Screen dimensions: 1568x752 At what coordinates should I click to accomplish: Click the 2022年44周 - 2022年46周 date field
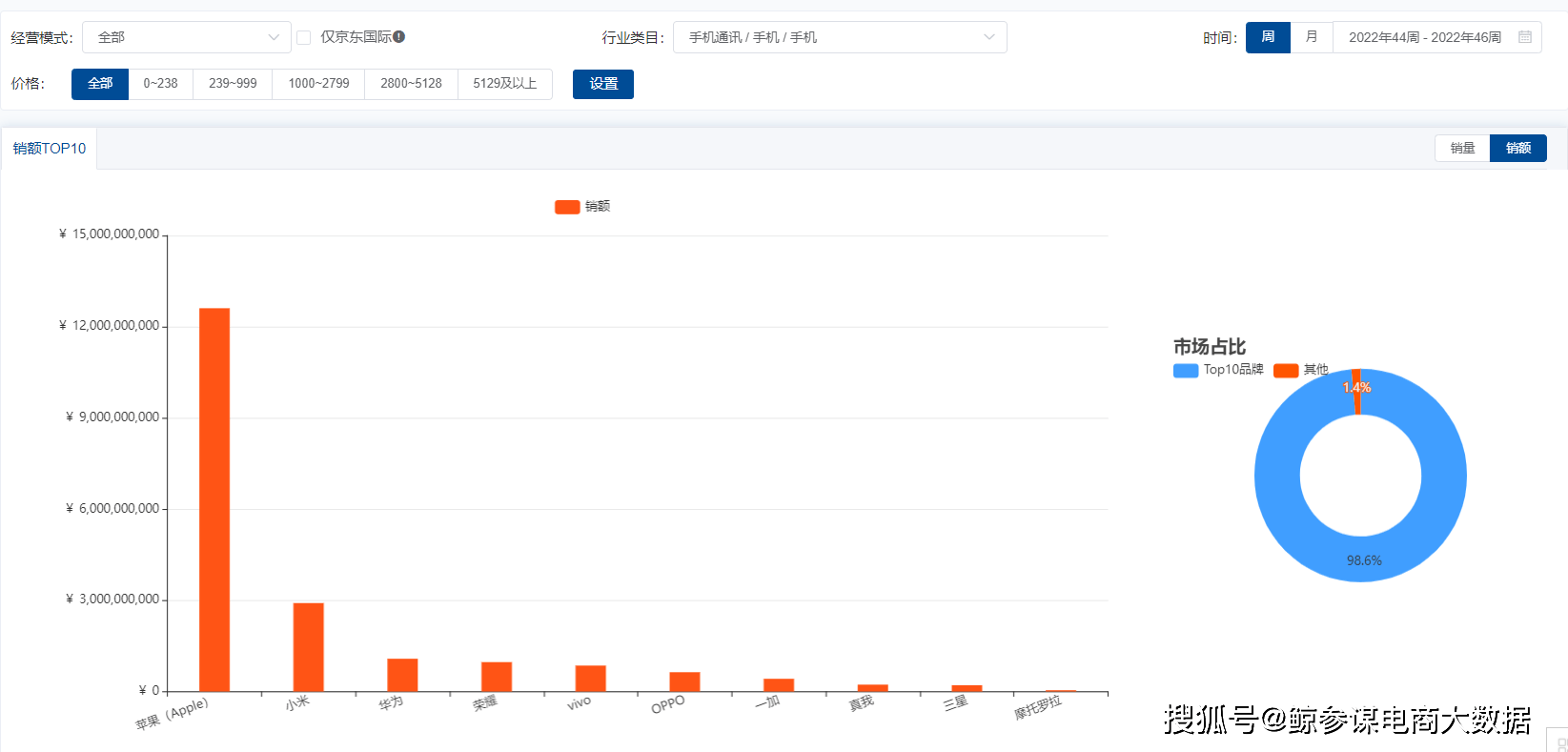[x=1437, y=37]
